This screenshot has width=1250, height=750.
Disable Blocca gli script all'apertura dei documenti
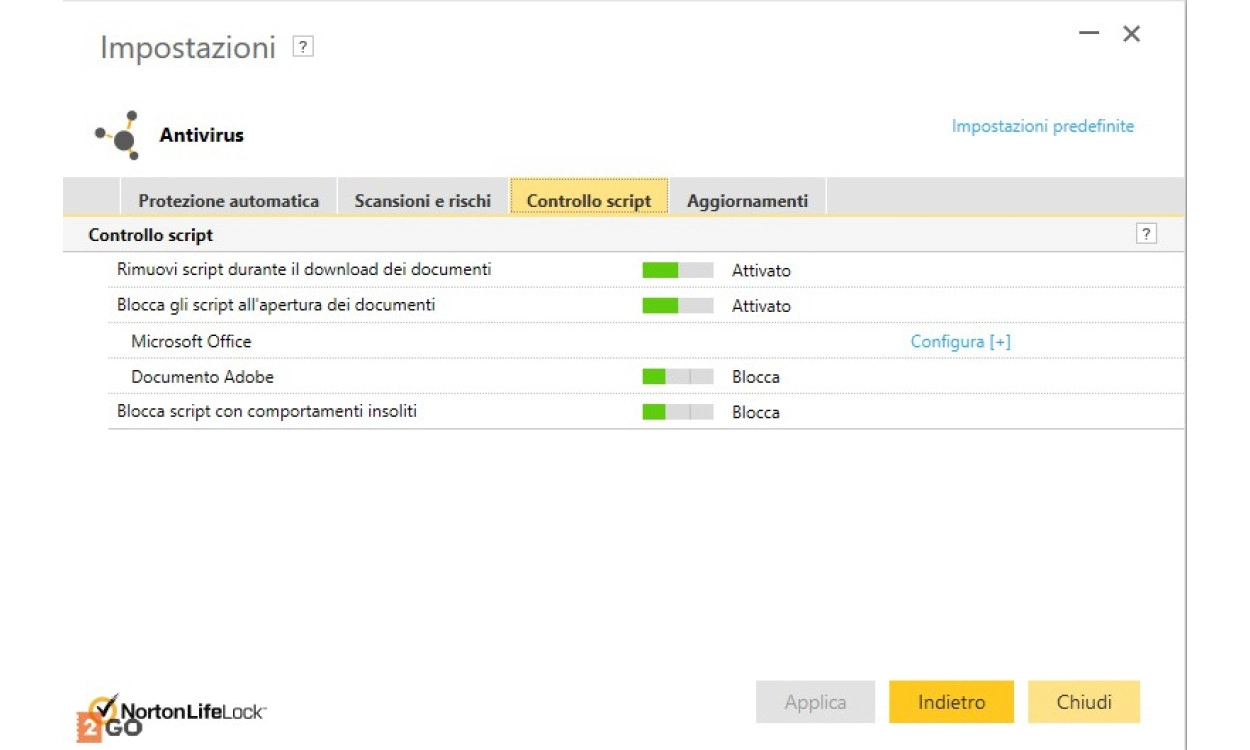[677, 306]
